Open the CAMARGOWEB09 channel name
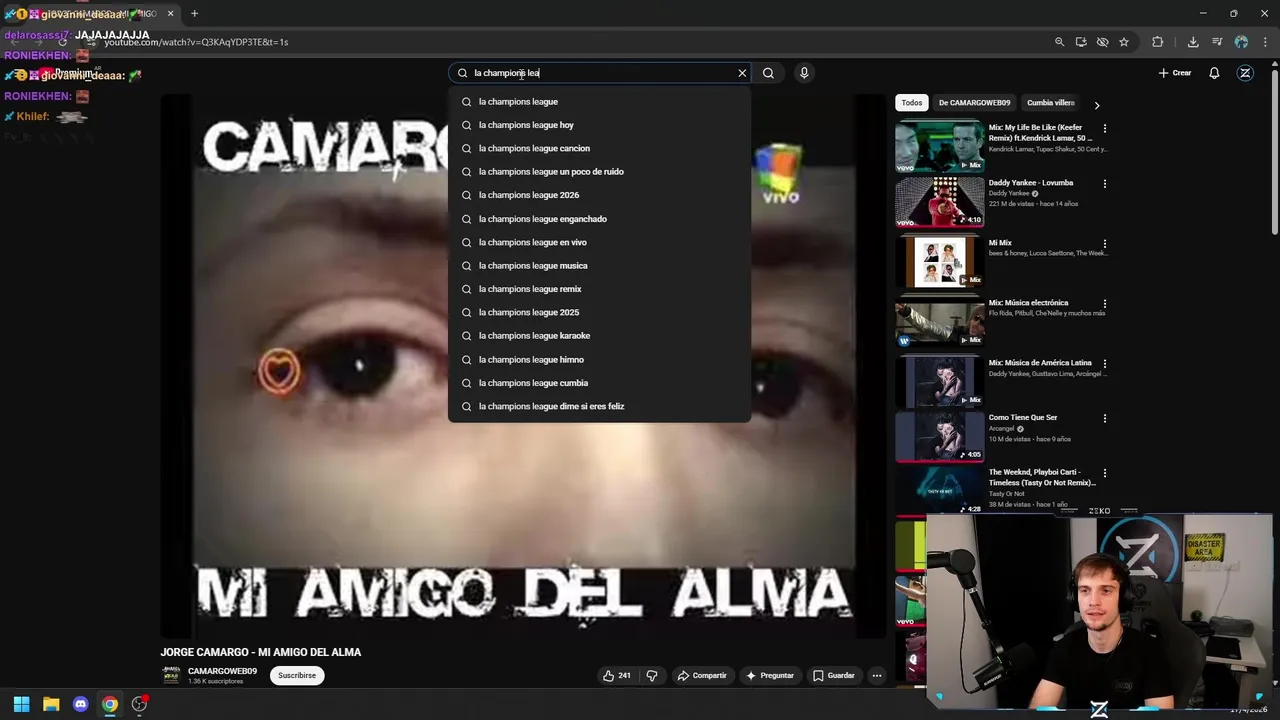Image resolution: width=1280 pixels, height=720 pixels. point(222,671)
